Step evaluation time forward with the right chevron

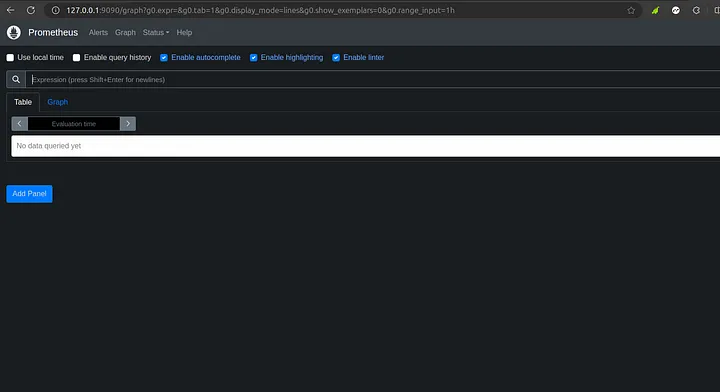click(x=128, y=123)
